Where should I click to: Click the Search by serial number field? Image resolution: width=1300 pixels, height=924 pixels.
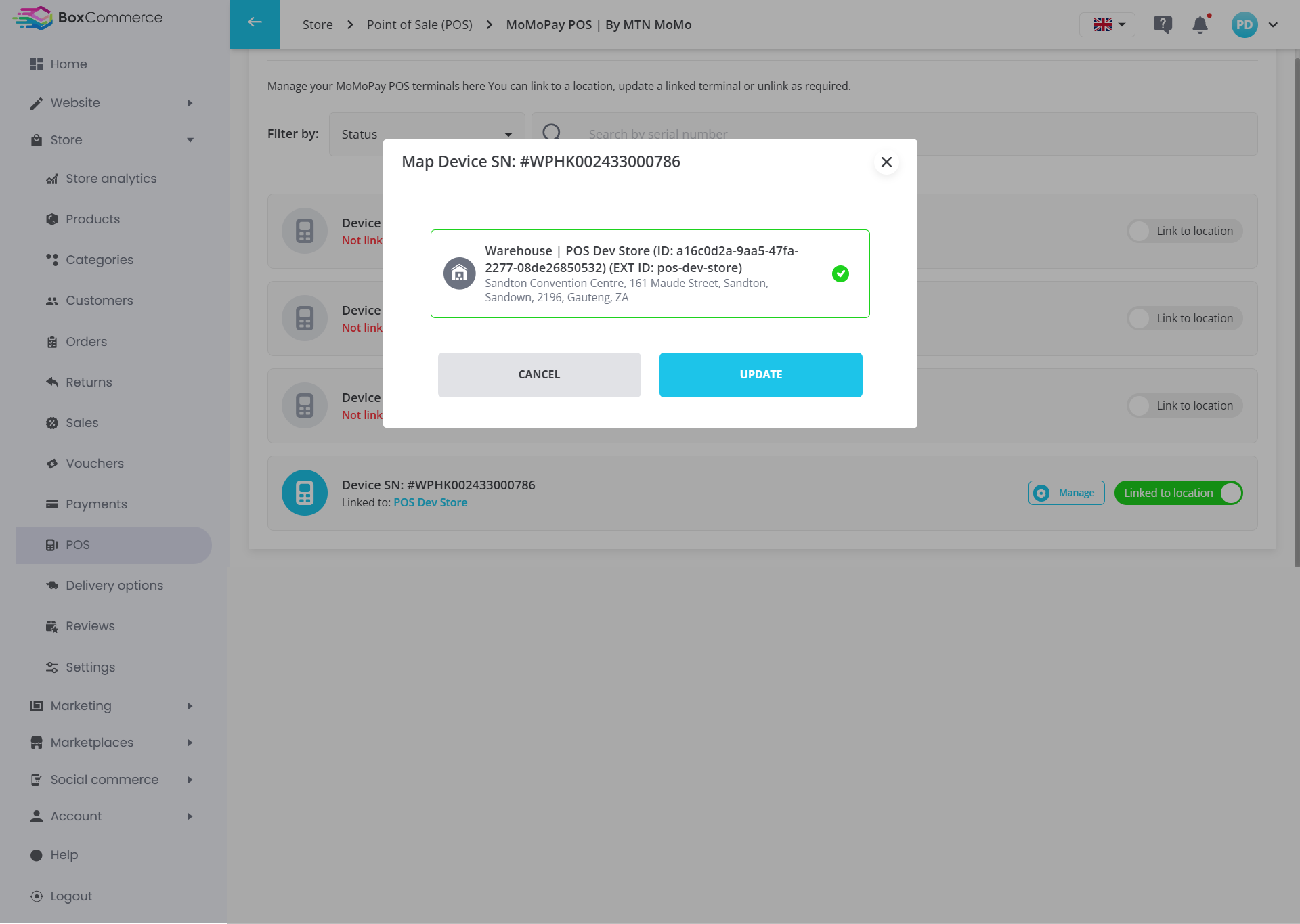pyautogui.click(x=894, y=134)
